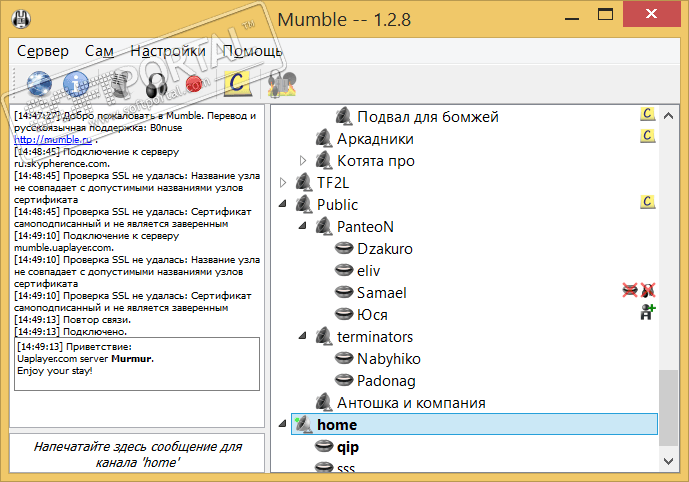Click channel tree scroll down arrow
Image resolution: width=689 pixels, height=482 pixels.
669,461
